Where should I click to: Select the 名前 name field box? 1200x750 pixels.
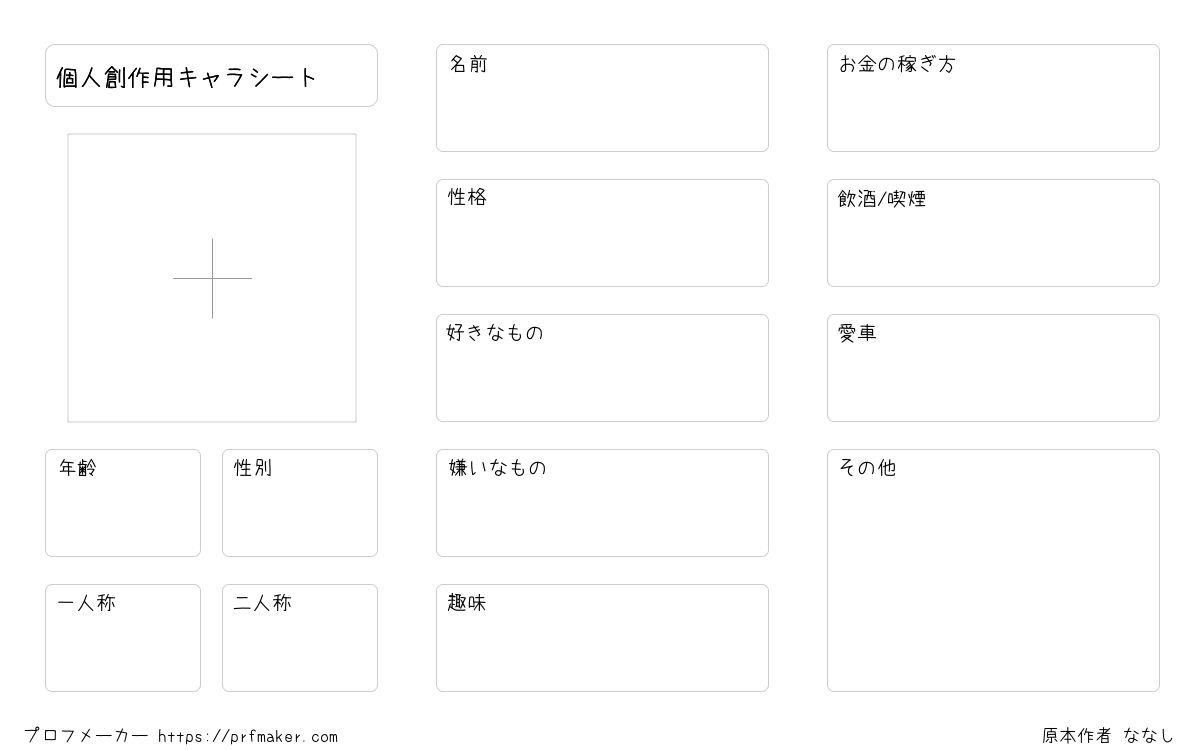[602, 98]
